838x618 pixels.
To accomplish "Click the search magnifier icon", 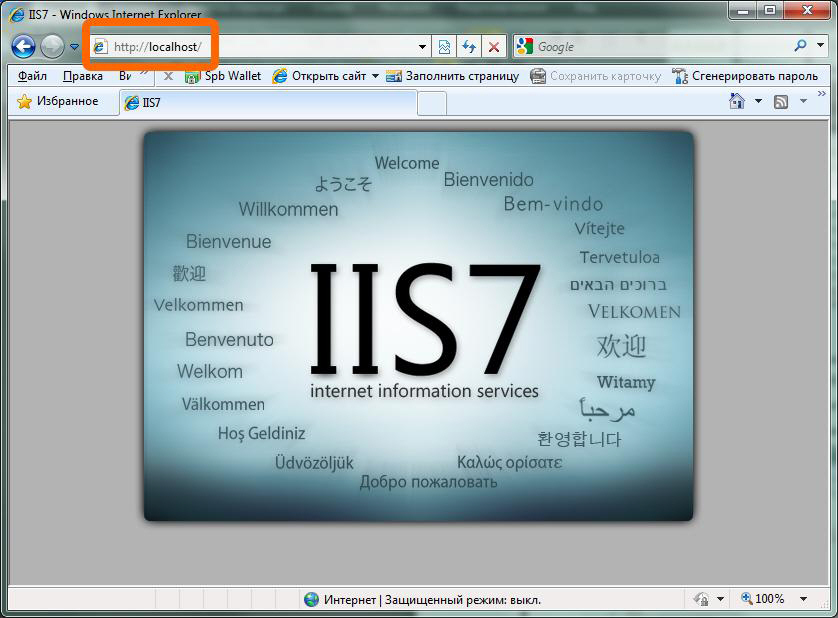I will tap(800, 46).
